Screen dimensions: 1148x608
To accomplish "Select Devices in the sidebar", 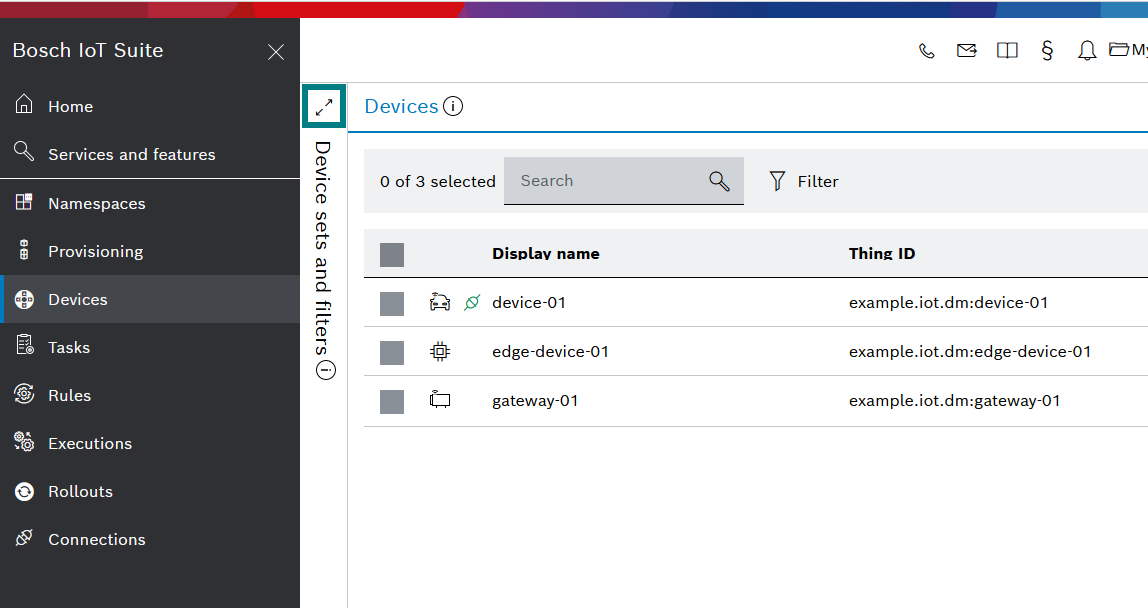I will pos(150,299).
